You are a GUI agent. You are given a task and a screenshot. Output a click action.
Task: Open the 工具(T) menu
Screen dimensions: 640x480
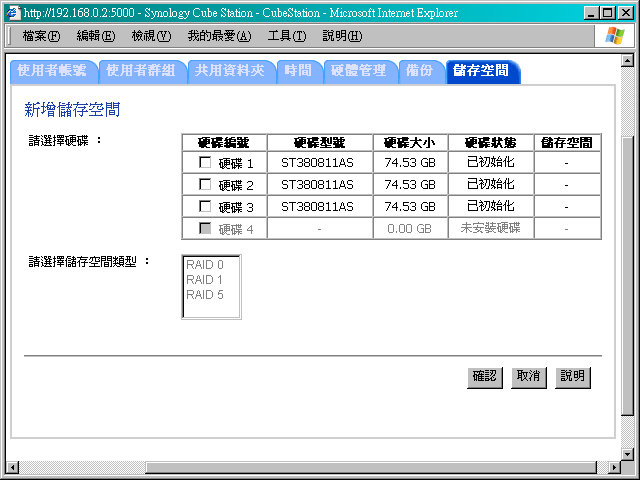(x=287, y=36)
